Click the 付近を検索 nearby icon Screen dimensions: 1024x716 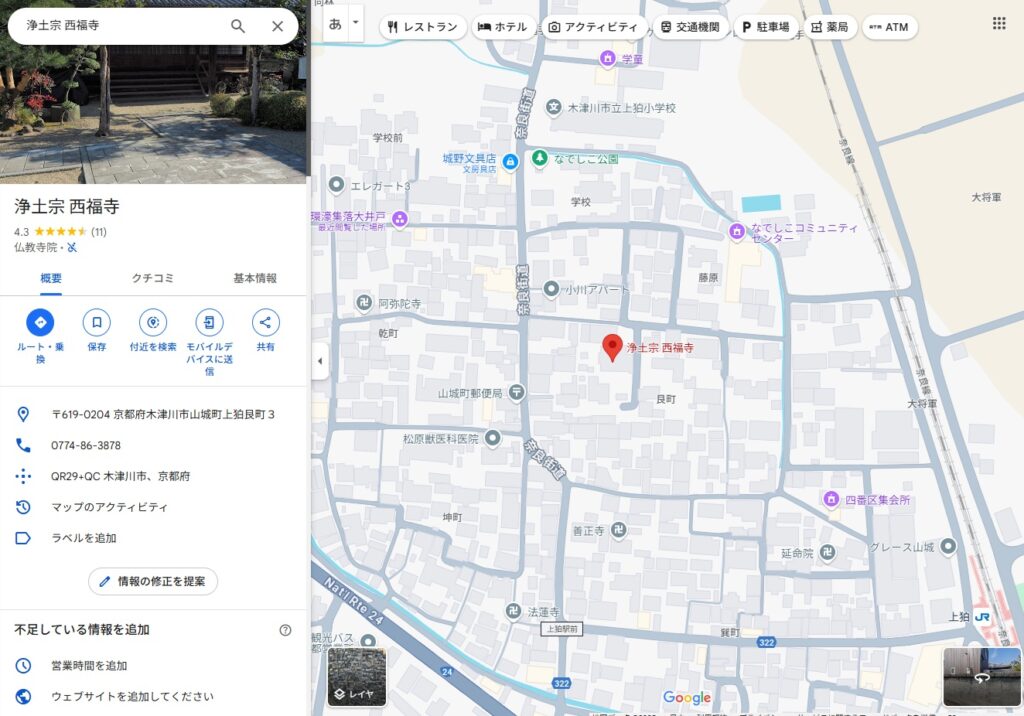pos(153,322)
